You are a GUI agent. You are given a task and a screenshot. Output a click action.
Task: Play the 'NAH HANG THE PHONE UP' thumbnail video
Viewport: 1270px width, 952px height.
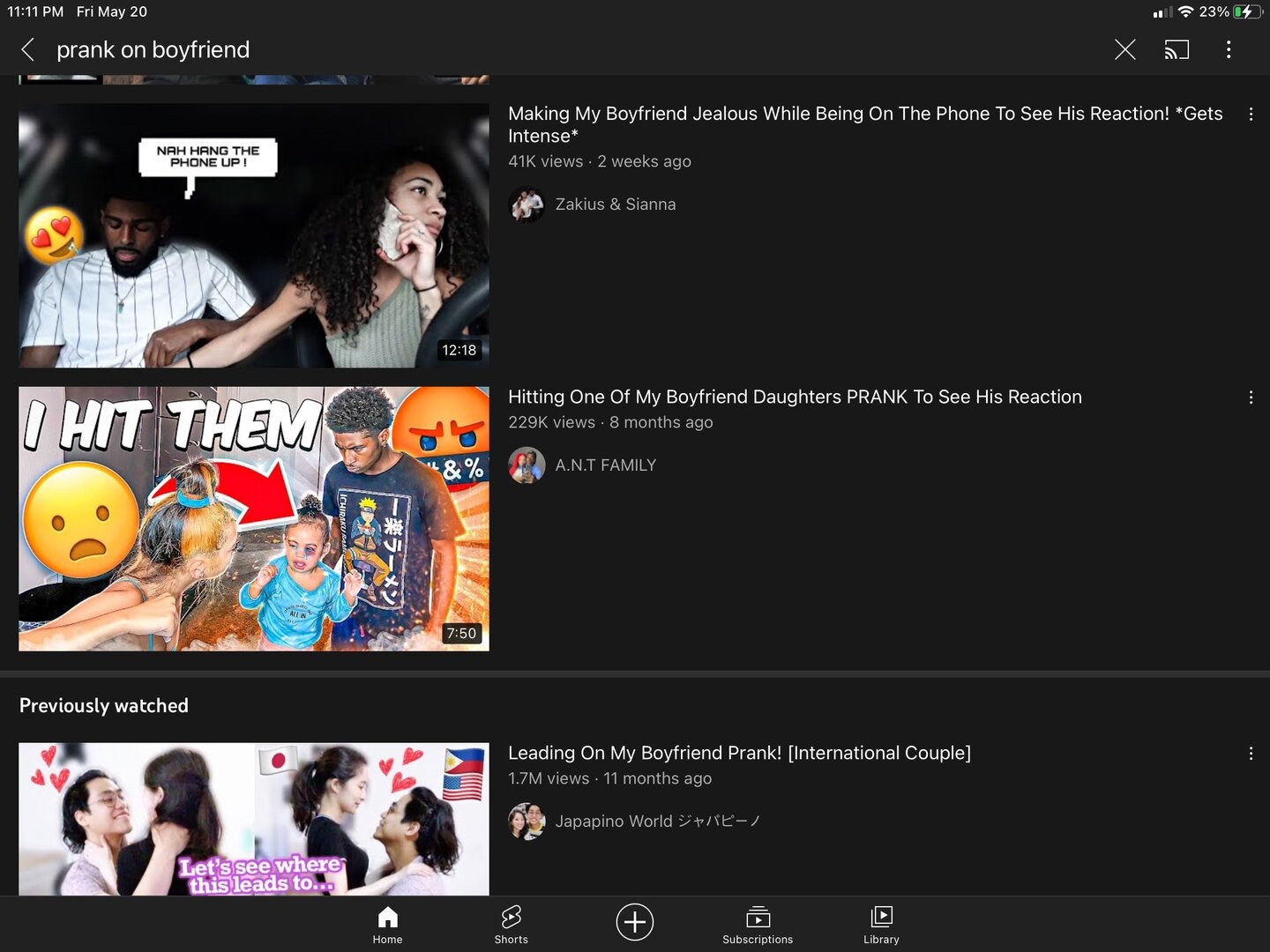point(254,235)
